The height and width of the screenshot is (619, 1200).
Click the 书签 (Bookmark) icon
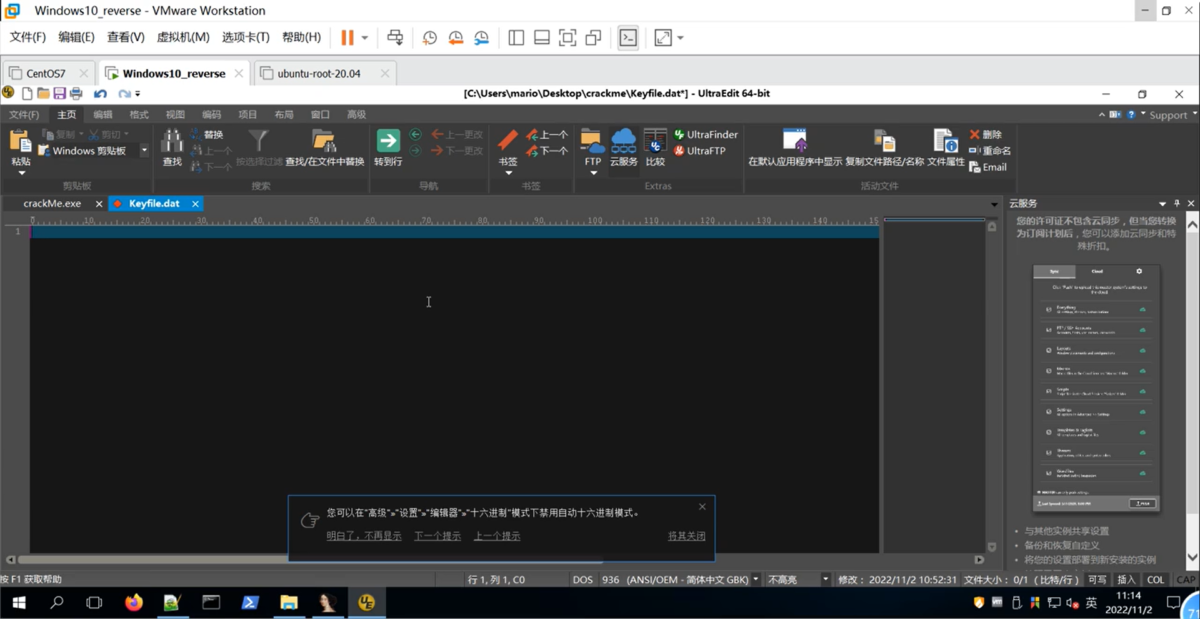pyautogui.click(x=508, y=140)
